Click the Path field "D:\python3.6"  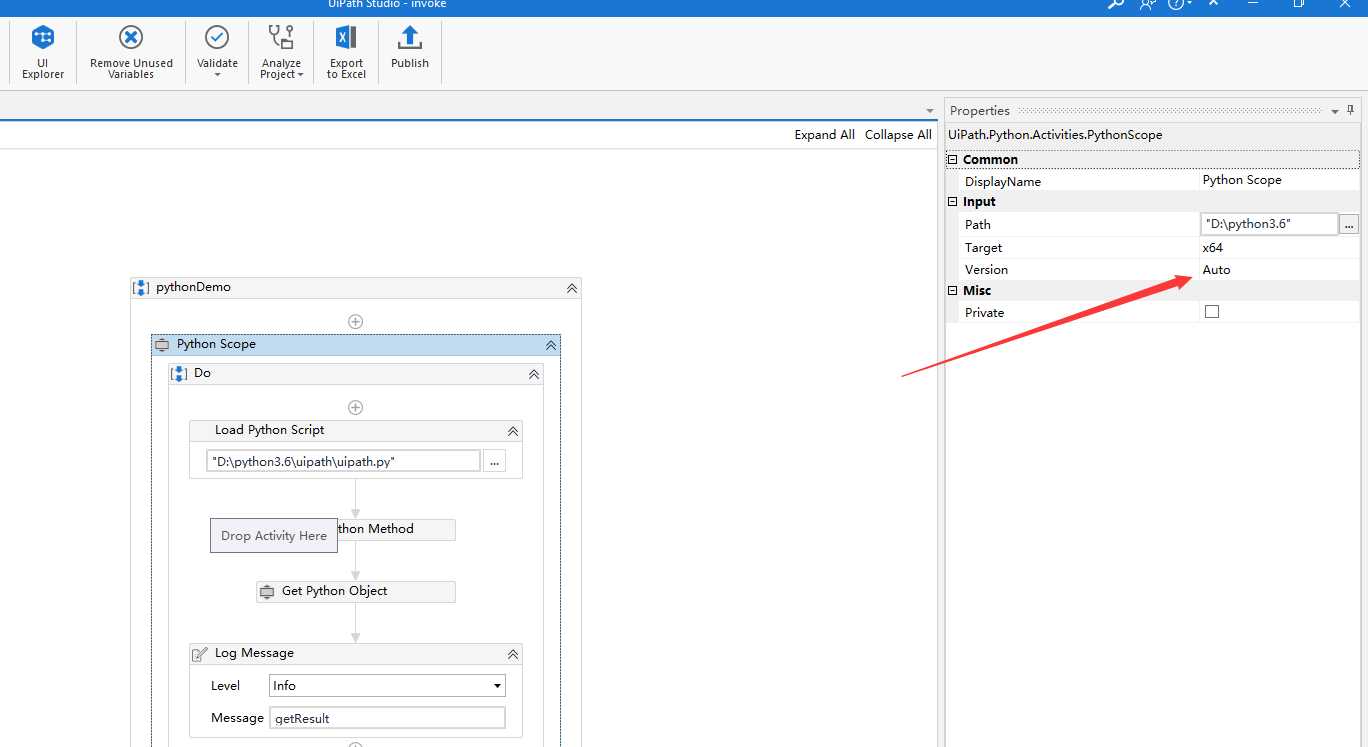point(1269,224)
